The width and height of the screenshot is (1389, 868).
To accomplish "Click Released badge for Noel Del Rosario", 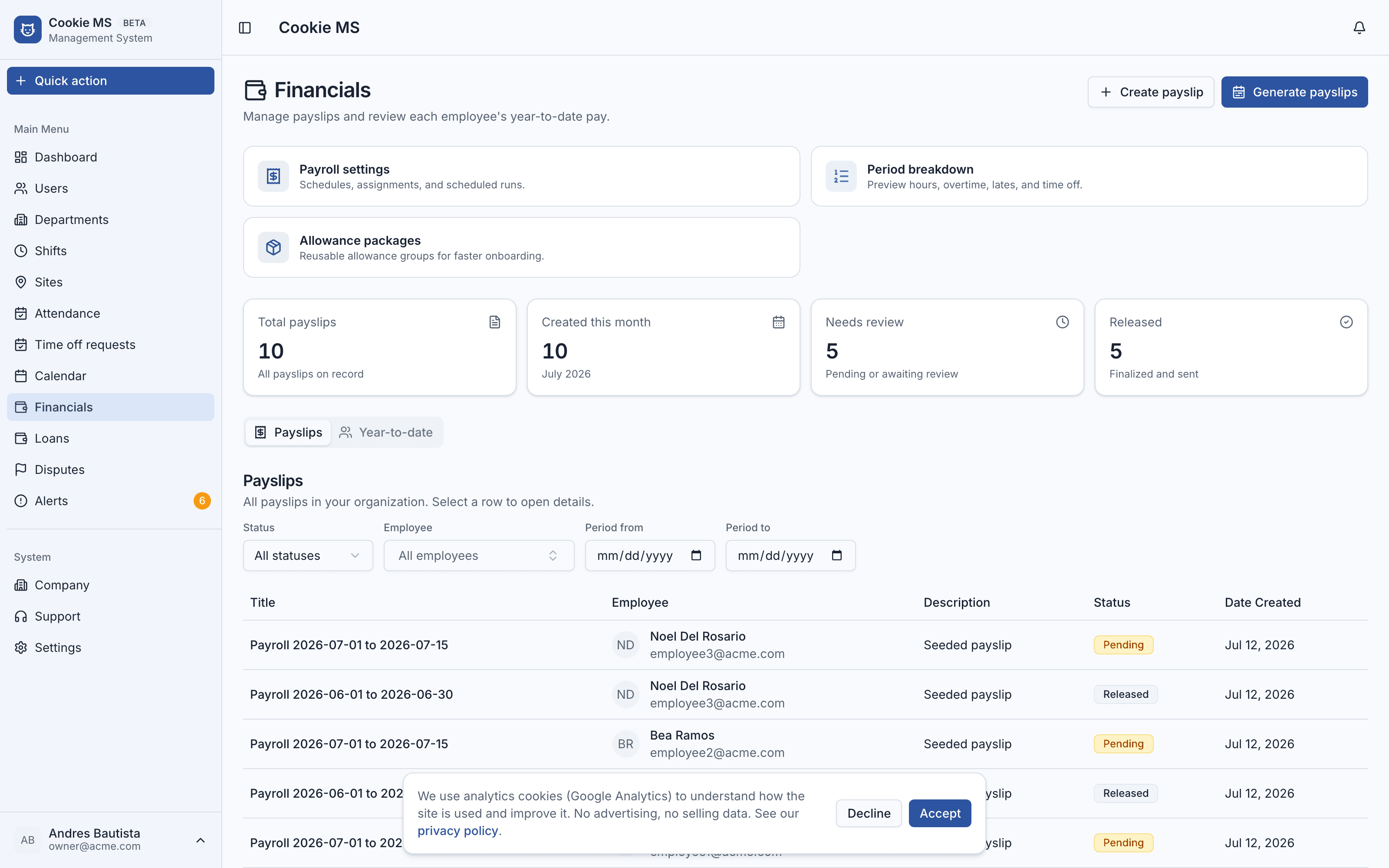I will click(x=1126, y=694).
